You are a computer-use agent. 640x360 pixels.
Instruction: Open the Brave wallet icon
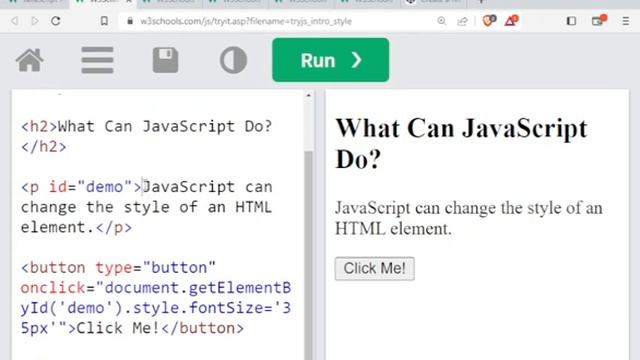[x=598, y=20]
